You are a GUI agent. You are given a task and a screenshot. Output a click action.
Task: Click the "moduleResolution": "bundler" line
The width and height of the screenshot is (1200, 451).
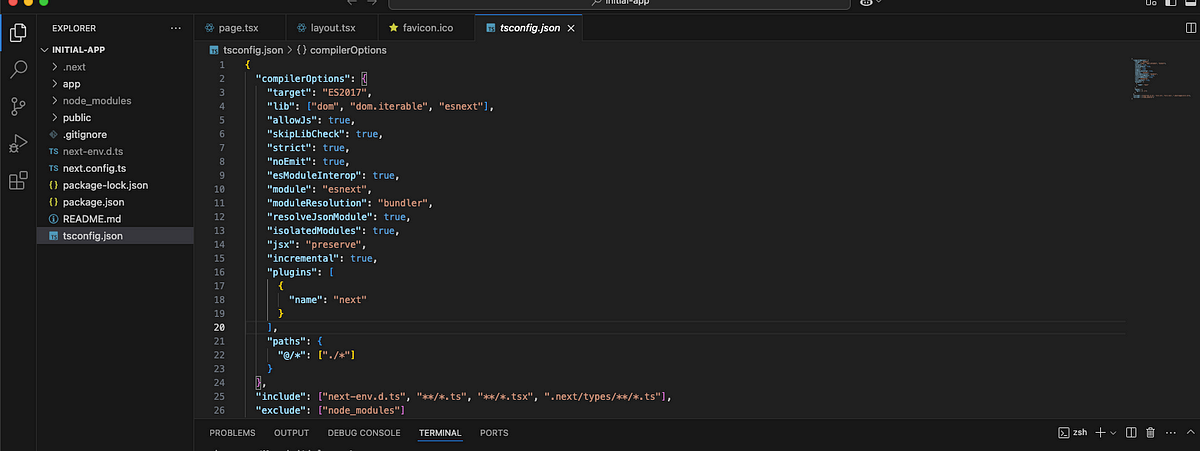(x=351, y=202)
